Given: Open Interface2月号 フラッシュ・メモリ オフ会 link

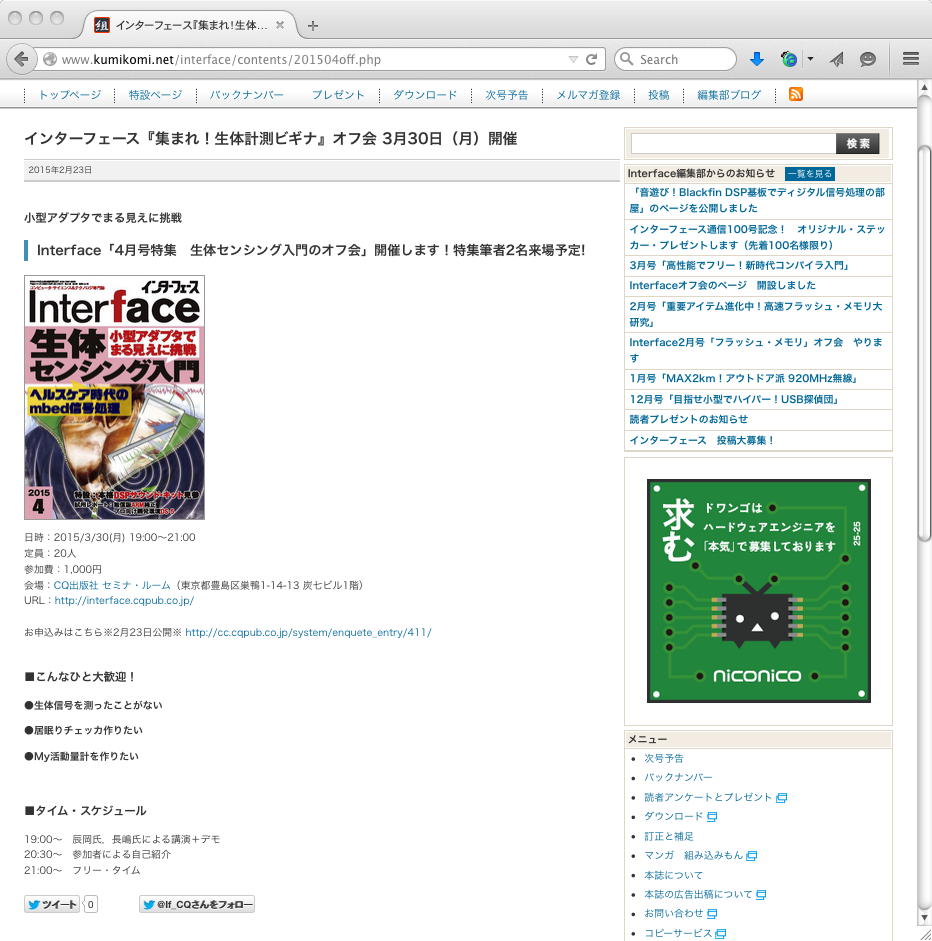Looking at the screenshot, I should pyautogui.click(x=756, y=350).
